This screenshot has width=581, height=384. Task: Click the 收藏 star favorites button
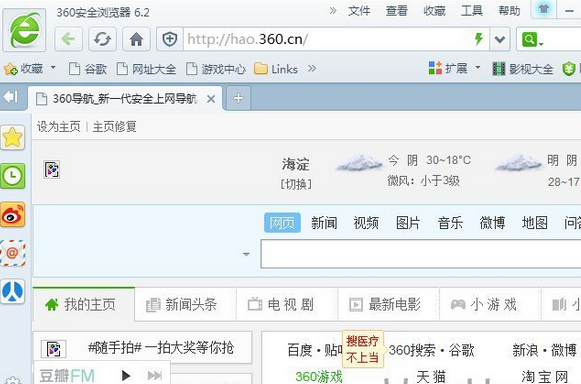[23, 69]
